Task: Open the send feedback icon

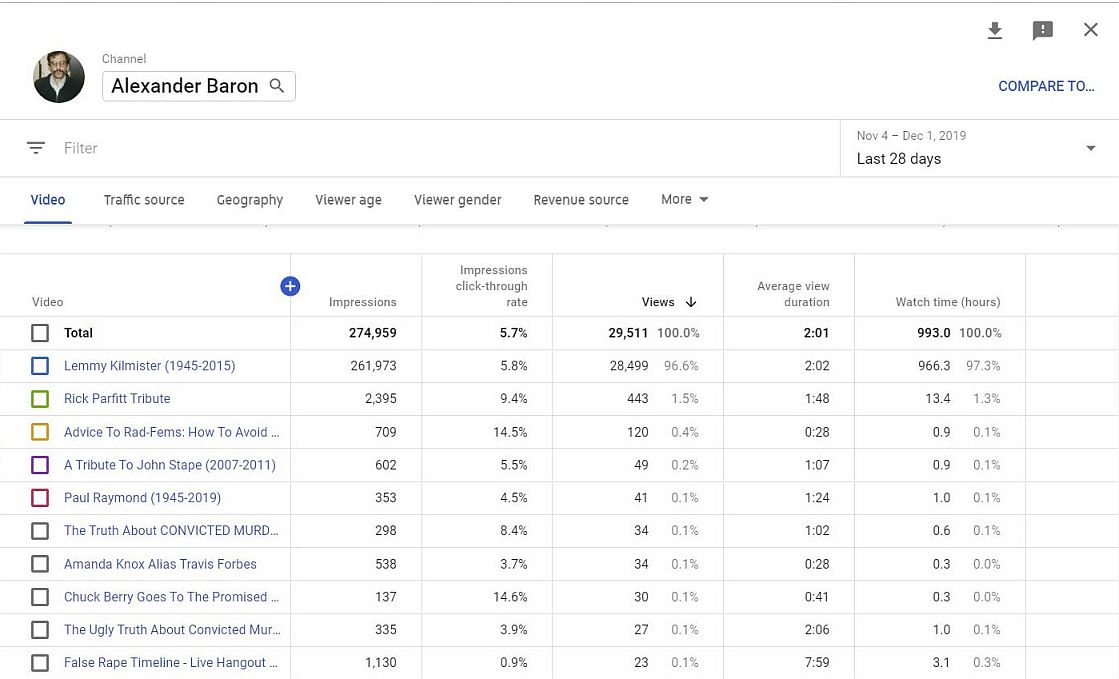Action: [1042, 31]
